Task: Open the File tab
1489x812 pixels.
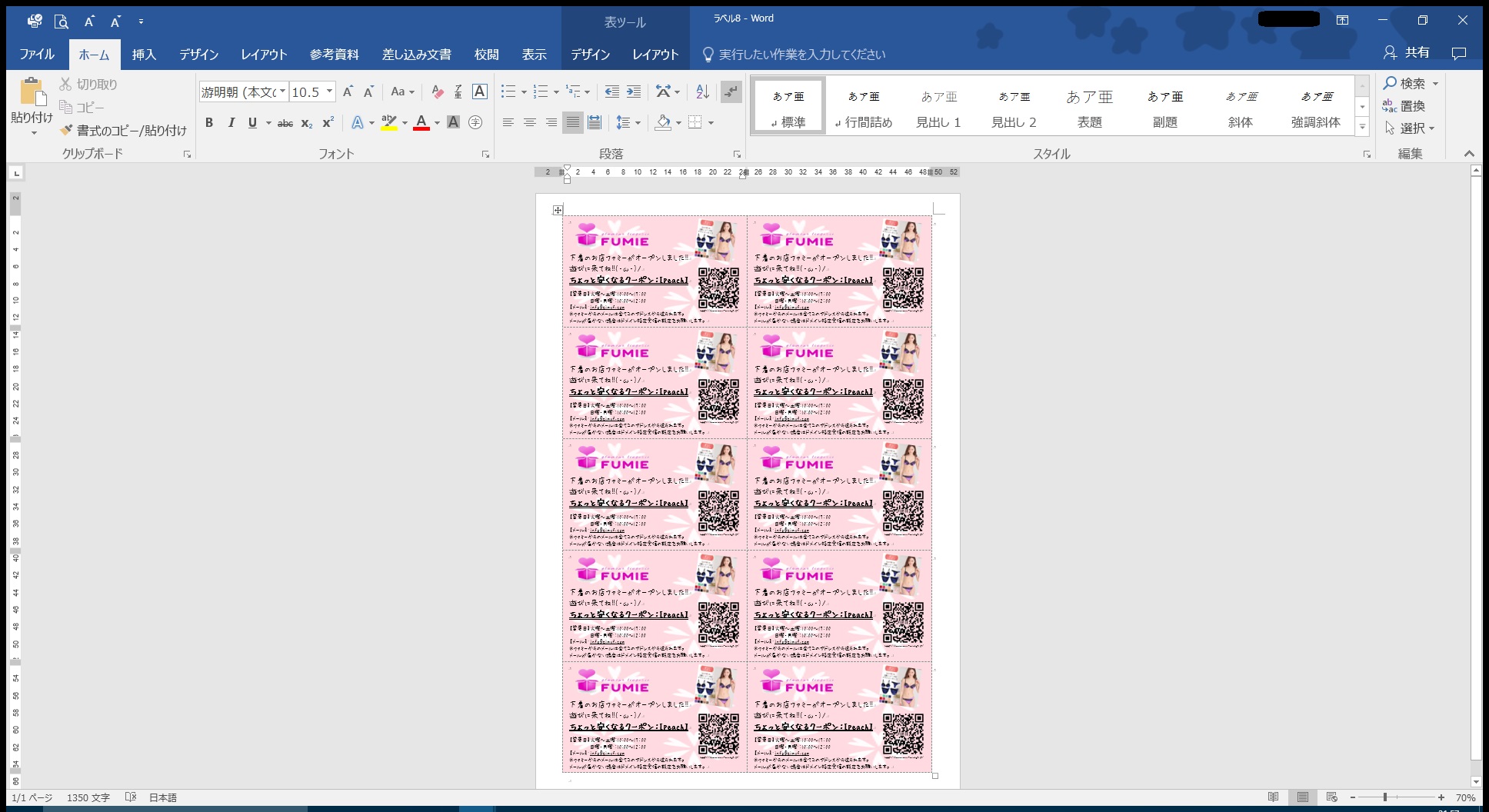Action: [x=37, y=54]
